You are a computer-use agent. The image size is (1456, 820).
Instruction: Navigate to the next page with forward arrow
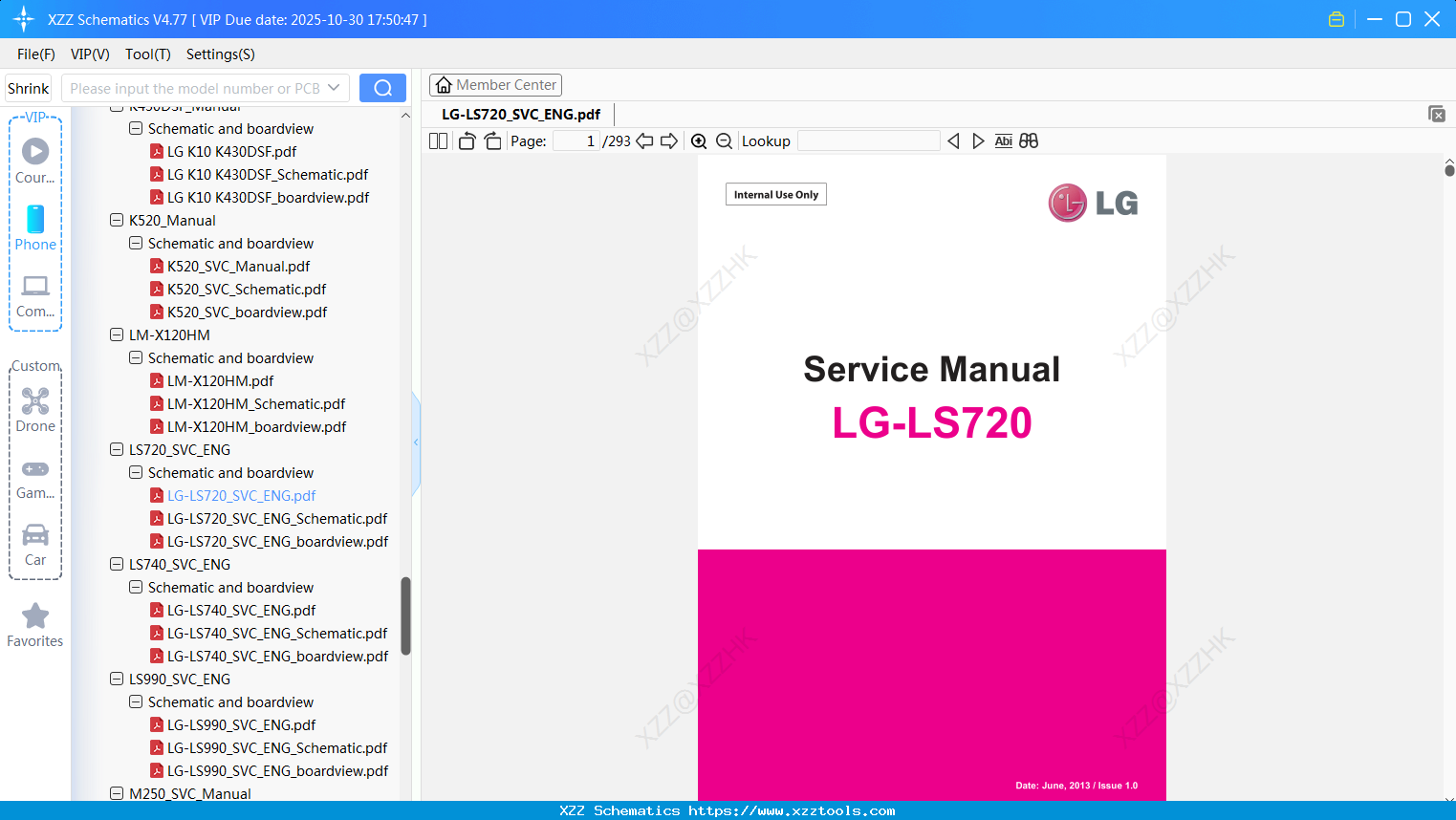coord(667,140)
